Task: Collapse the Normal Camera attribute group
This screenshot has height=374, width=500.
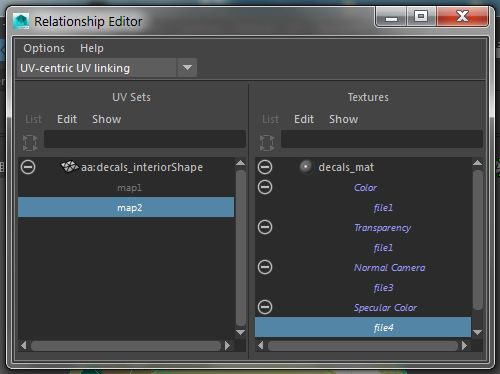Action: (x=265, y=267)
